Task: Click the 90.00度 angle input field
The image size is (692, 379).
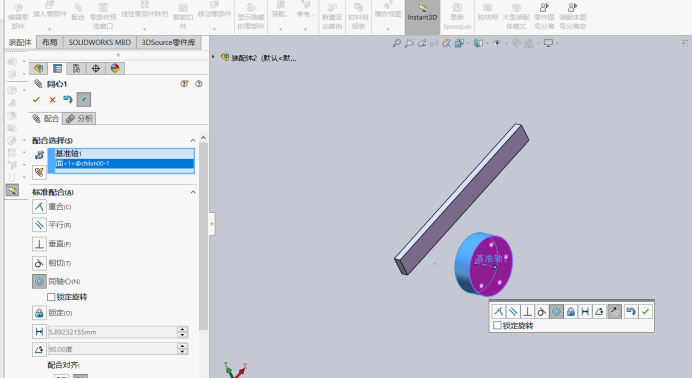Action: tap(112, 349)
